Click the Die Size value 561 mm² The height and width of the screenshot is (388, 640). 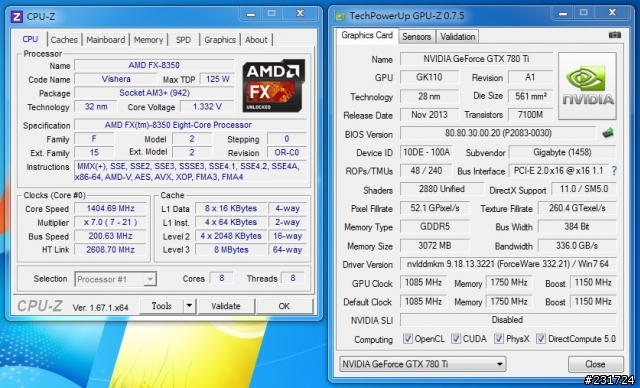(531, 96)
